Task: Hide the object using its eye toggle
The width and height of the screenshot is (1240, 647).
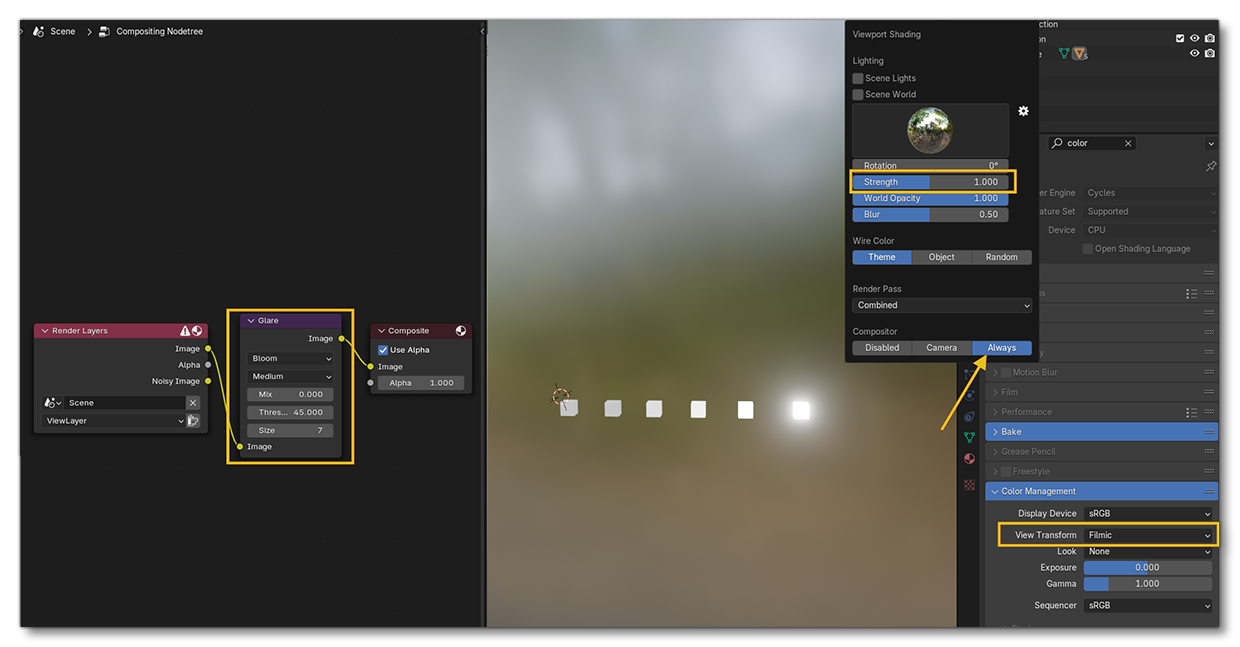Action: pyautogui.click(x=1194, y=53)
